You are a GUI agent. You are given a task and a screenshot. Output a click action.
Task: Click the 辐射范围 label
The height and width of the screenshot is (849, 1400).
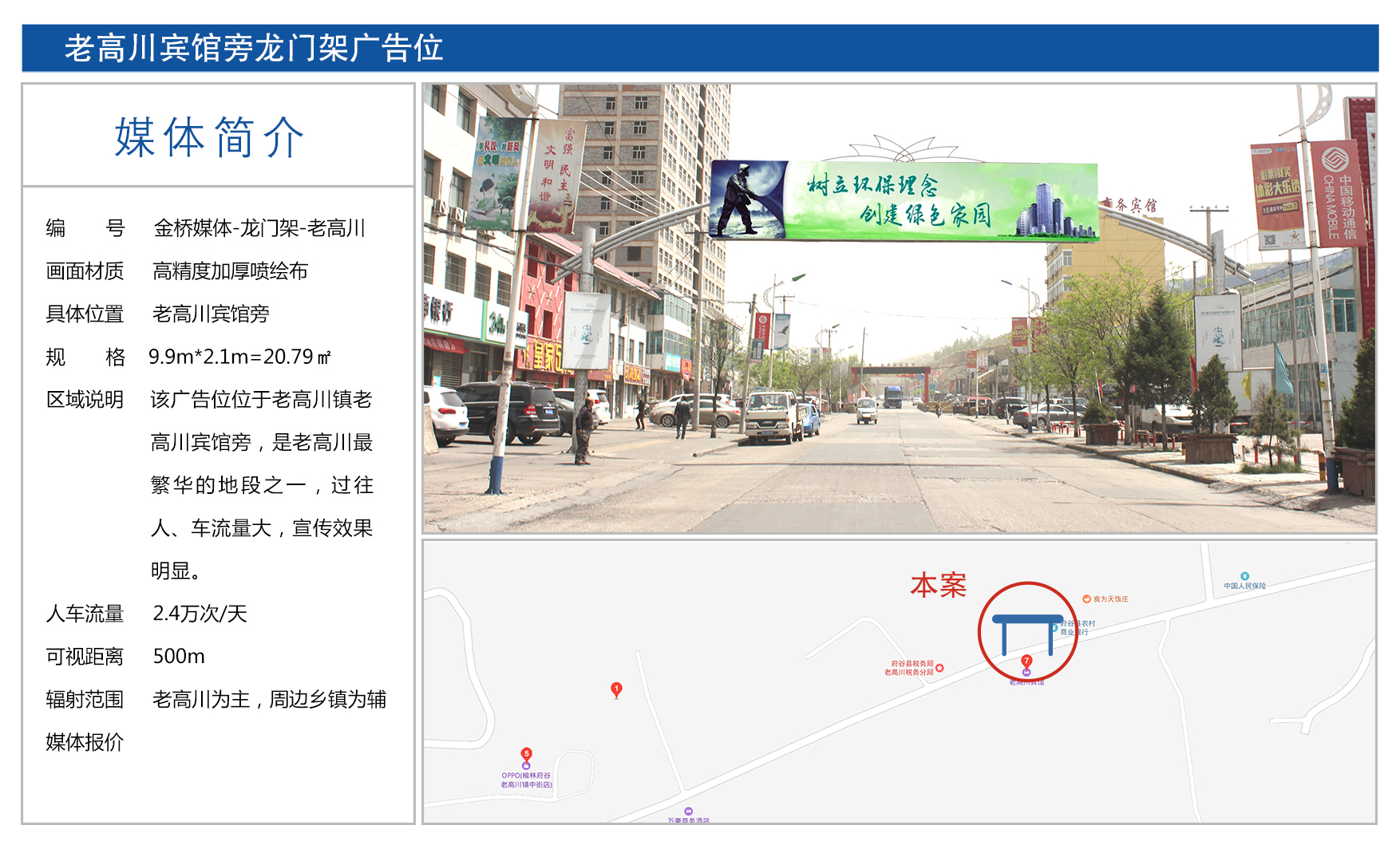(85, 699)
